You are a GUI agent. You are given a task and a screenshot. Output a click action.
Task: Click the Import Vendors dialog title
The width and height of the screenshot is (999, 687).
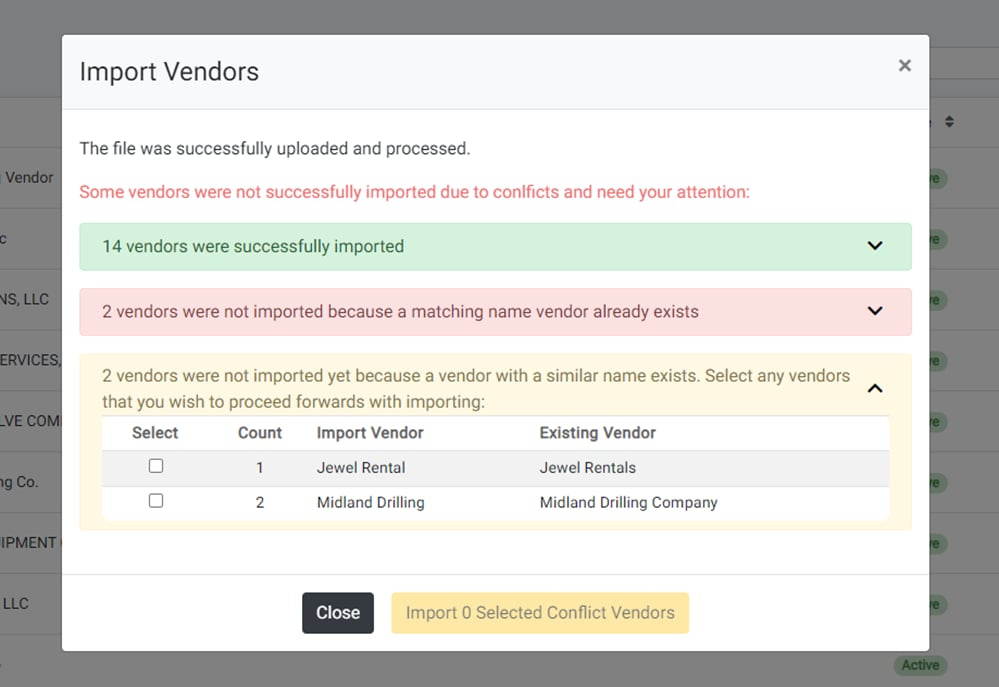pyautogui.click(x=169, y=71)
